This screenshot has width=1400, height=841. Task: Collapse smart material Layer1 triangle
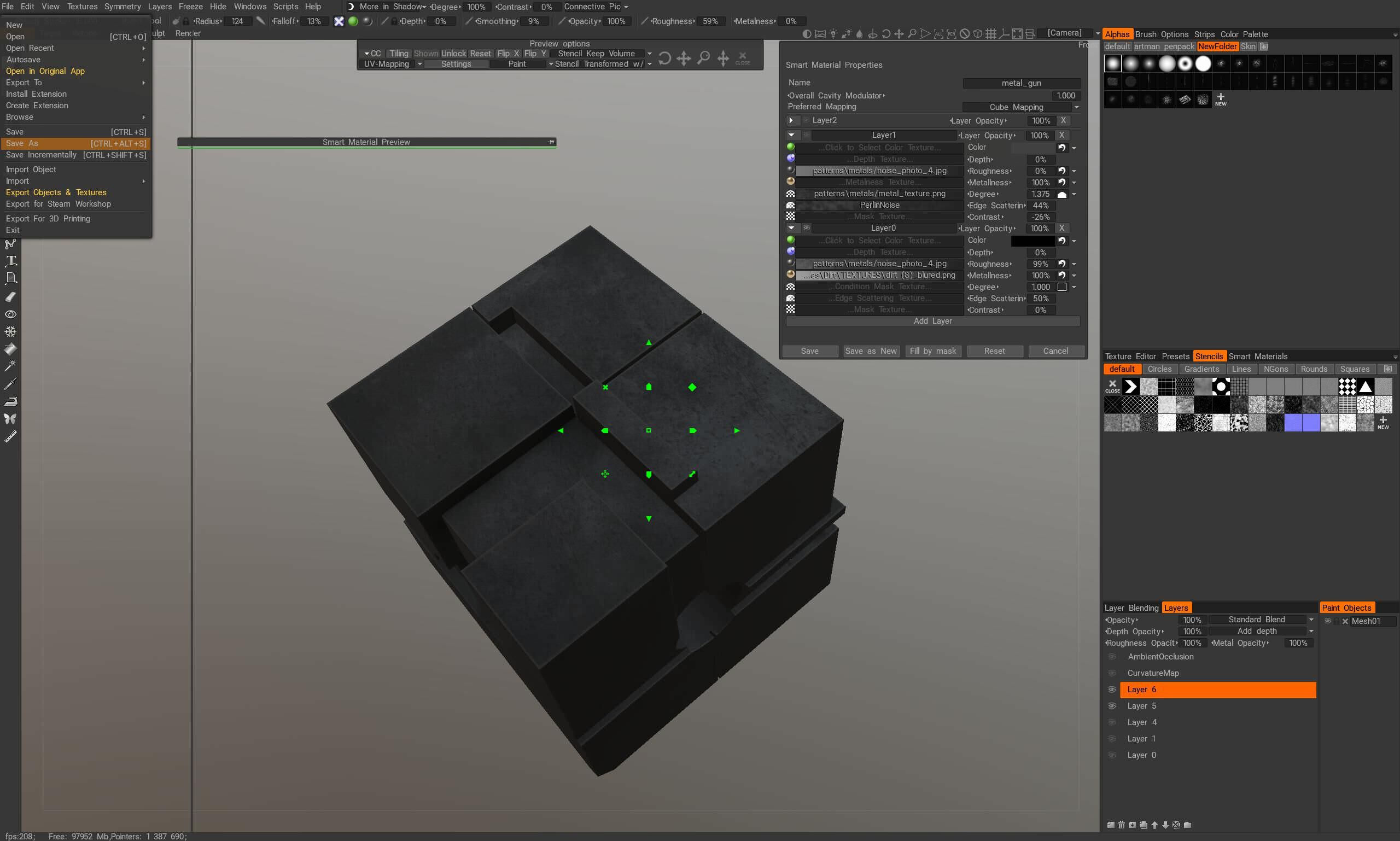[791, 135]
